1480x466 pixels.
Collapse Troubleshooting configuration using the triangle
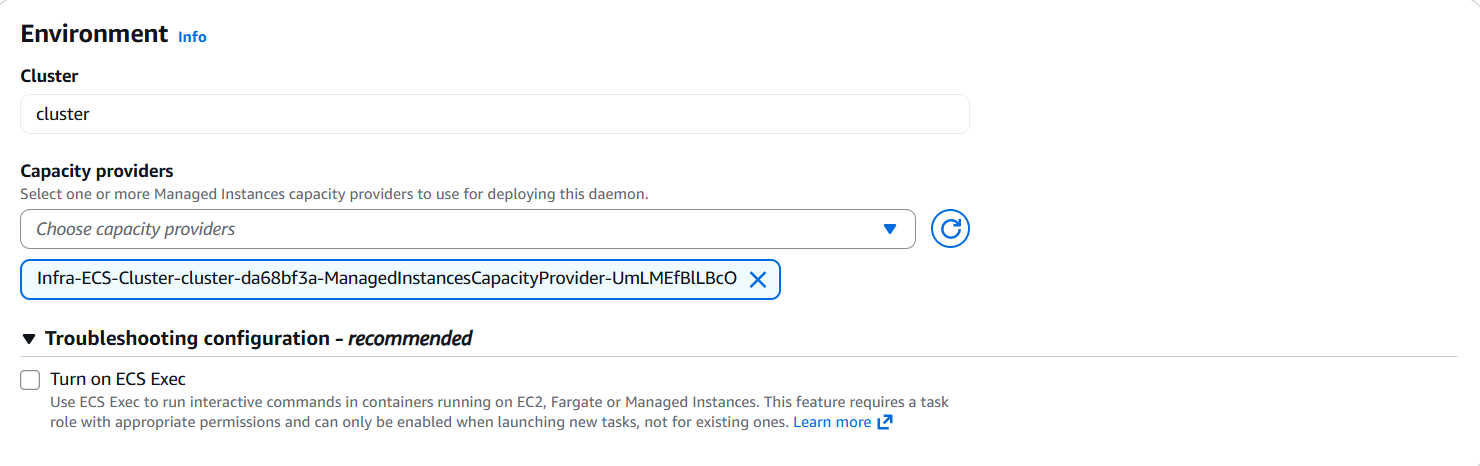(x=29, y=339)
